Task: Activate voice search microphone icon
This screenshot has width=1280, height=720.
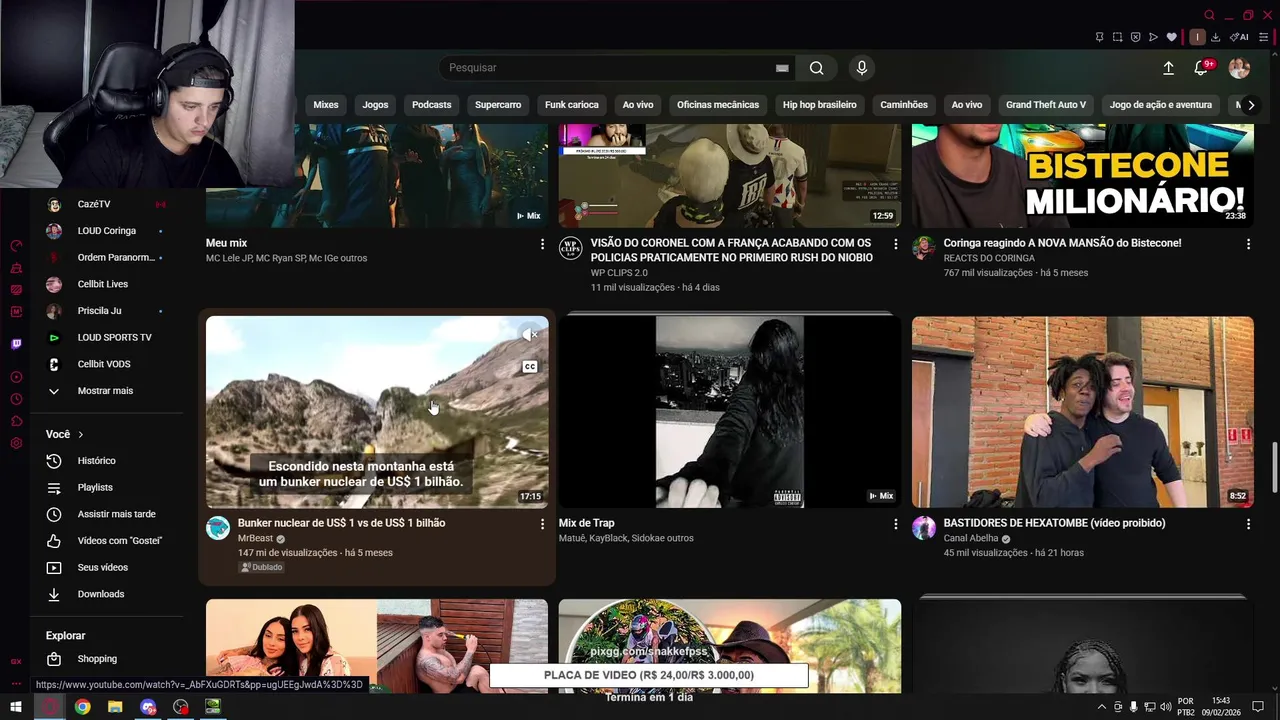Action: pyautogui.click(x=862, y=68)
